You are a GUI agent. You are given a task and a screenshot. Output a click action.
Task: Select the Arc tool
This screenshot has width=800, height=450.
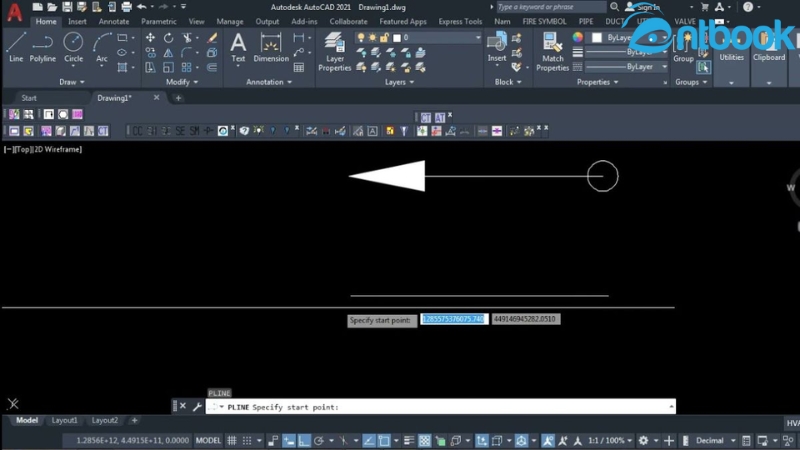coord(102,47)
